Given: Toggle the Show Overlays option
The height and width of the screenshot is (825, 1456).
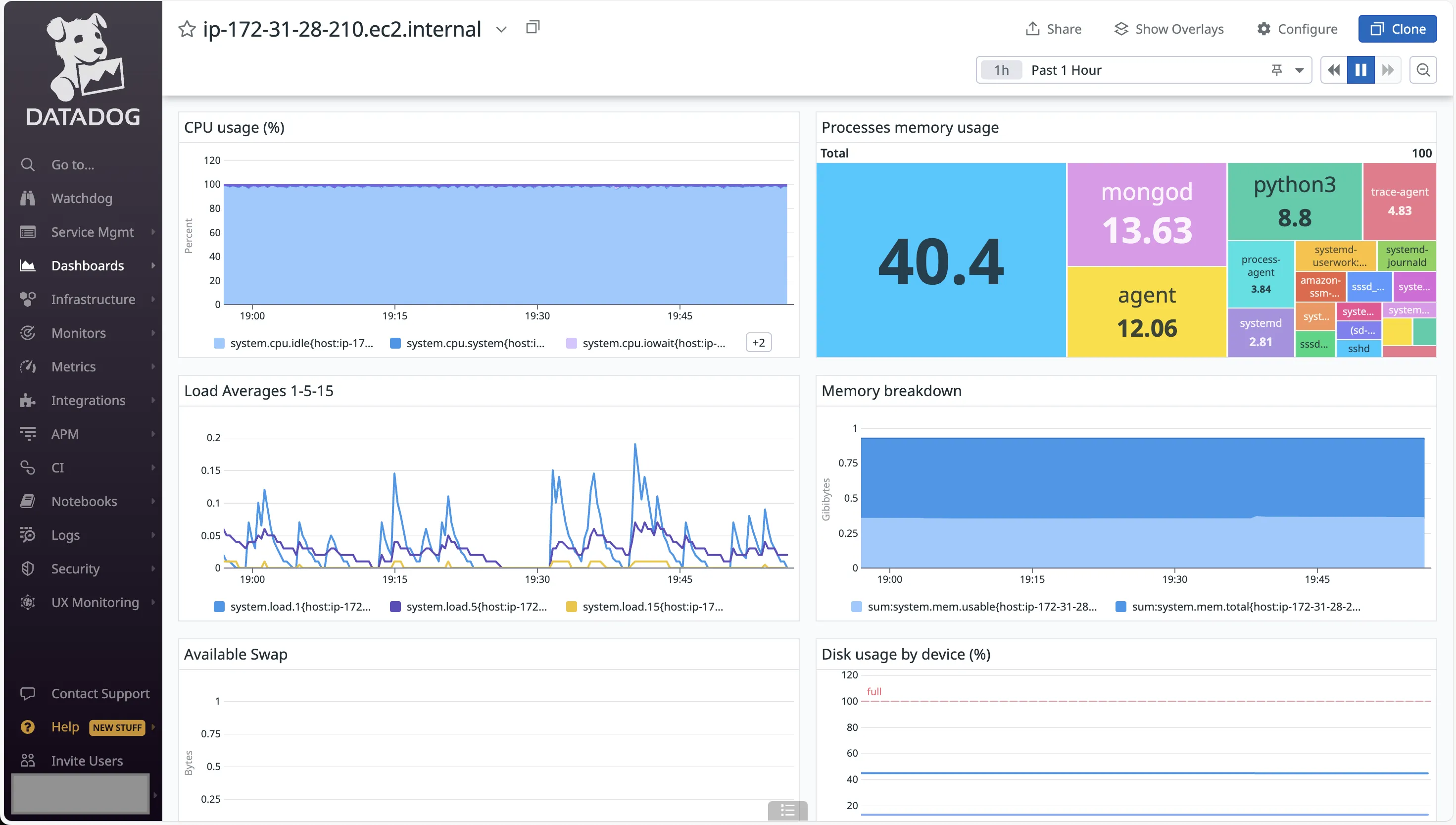Looking at the screenshot, I should point(1168,28).
